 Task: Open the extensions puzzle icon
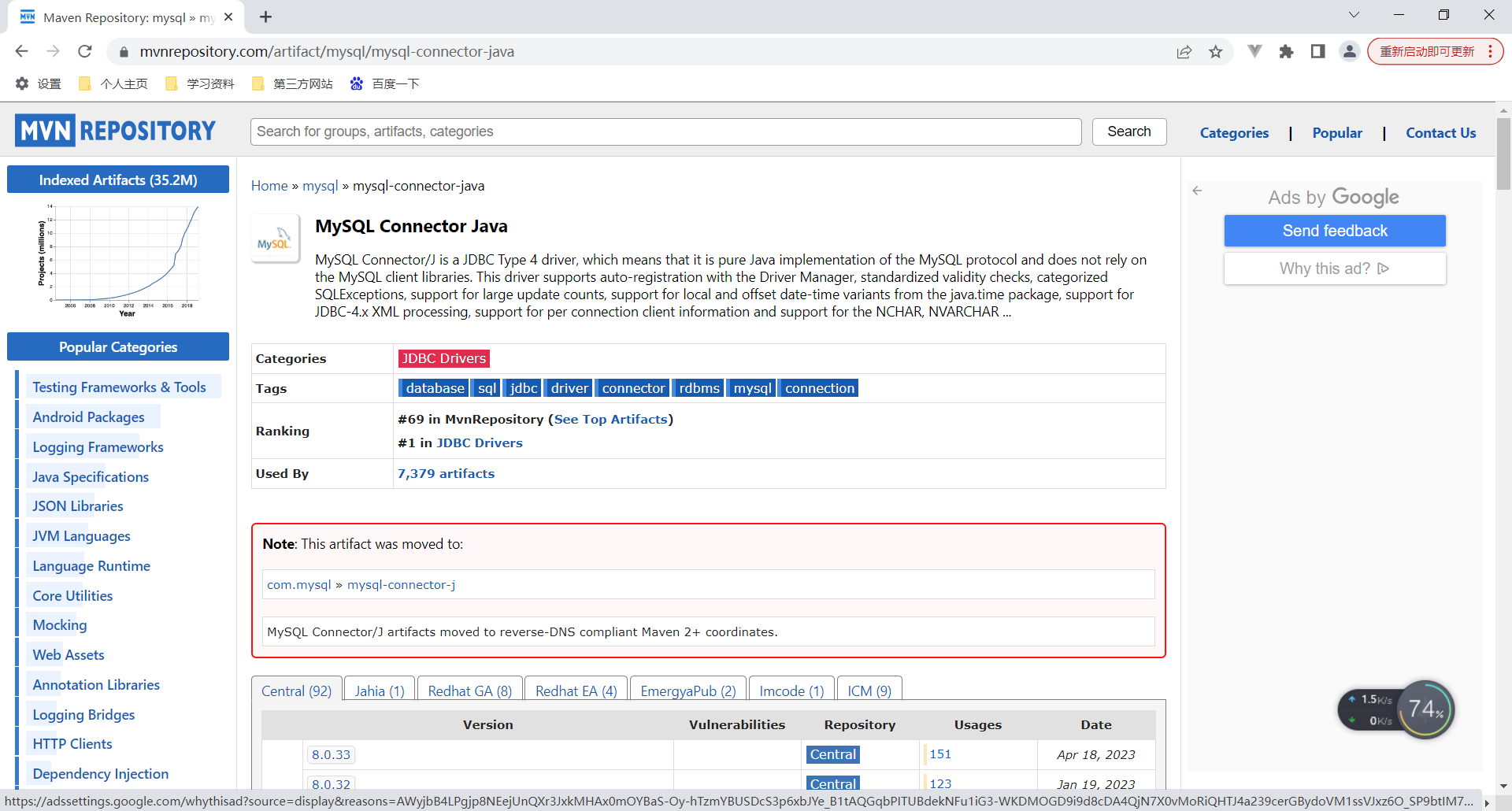tap(1286, 52)
